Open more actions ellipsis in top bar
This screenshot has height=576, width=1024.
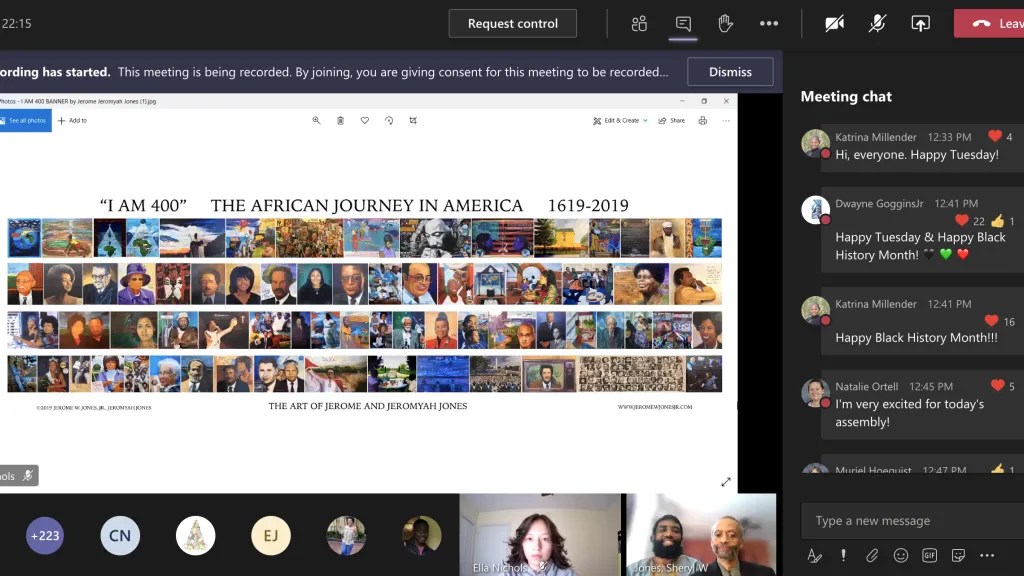point(769,24)
